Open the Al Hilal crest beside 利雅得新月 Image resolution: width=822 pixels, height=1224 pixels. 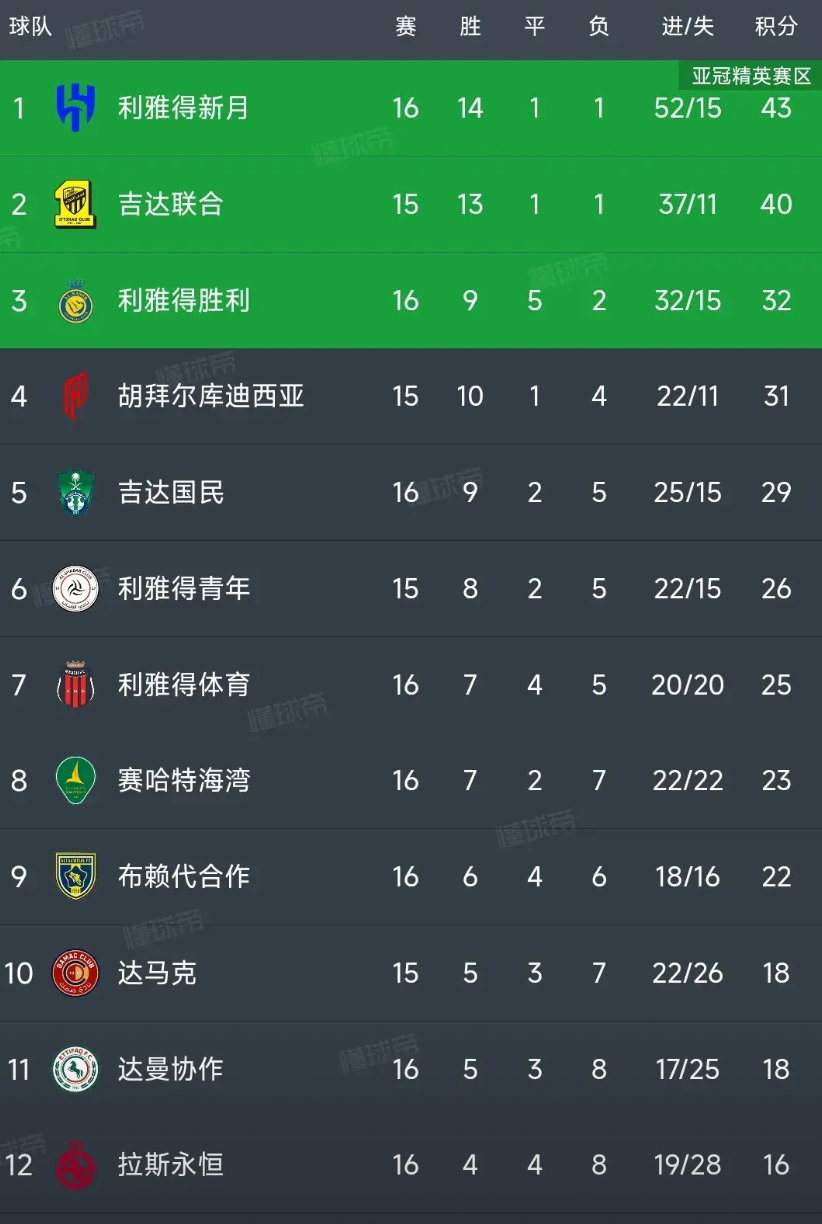76,108
